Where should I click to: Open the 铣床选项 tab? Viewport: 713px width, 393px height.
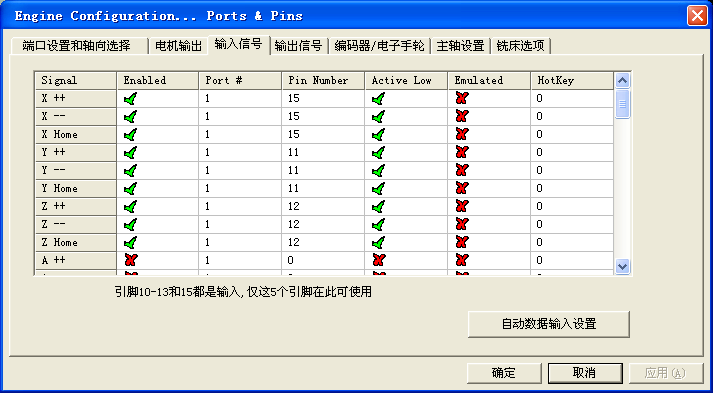(521, 46)
